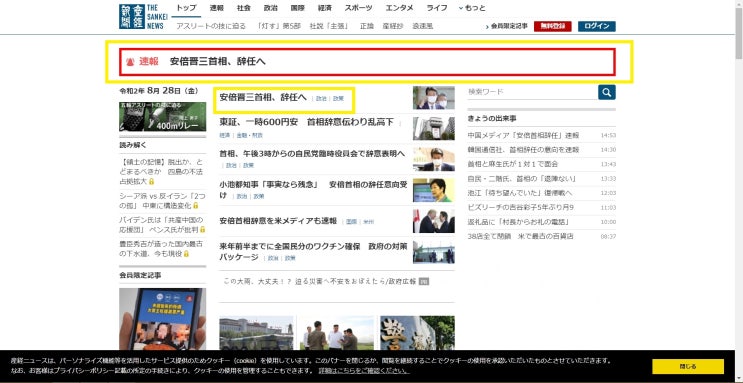Open 正論 sub-link
The width and height of the screenshot is (743, 383).
367,26
